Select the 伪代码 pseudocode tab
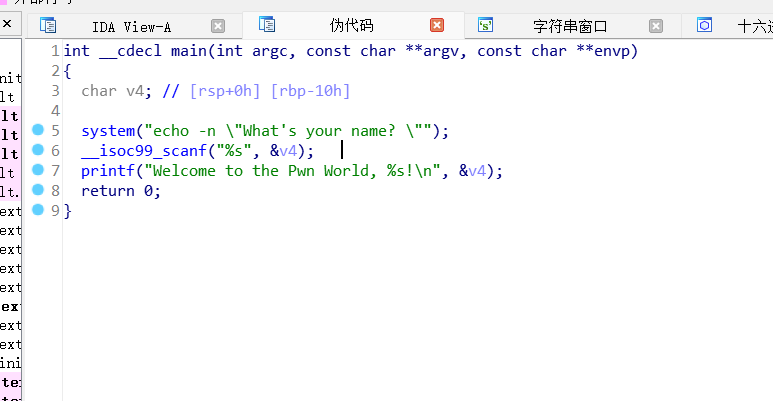773x401 pixels. [x=351, y=25]
